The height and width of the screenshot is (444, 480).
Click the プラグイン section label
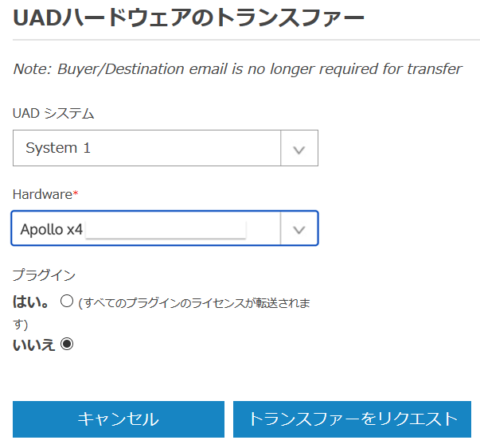[44, 275]
